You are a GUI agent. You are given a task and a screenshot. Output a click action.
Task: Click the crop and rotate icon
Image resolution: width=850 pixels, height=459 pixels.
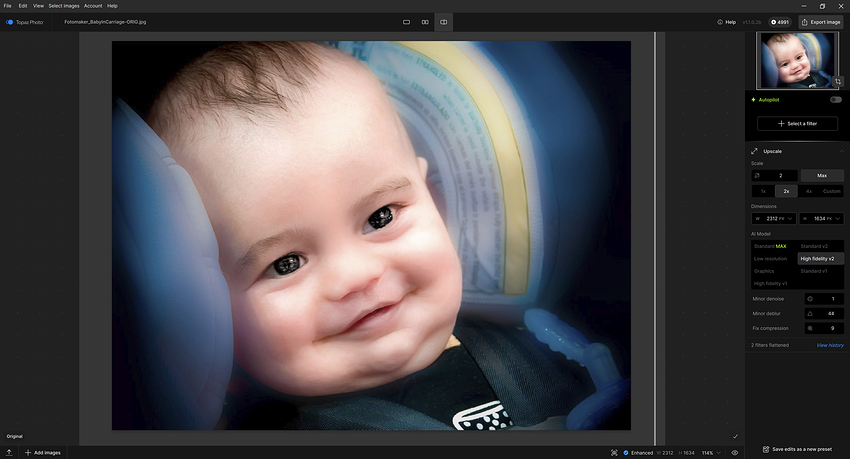pyautogui.click(x=837, y=82)
